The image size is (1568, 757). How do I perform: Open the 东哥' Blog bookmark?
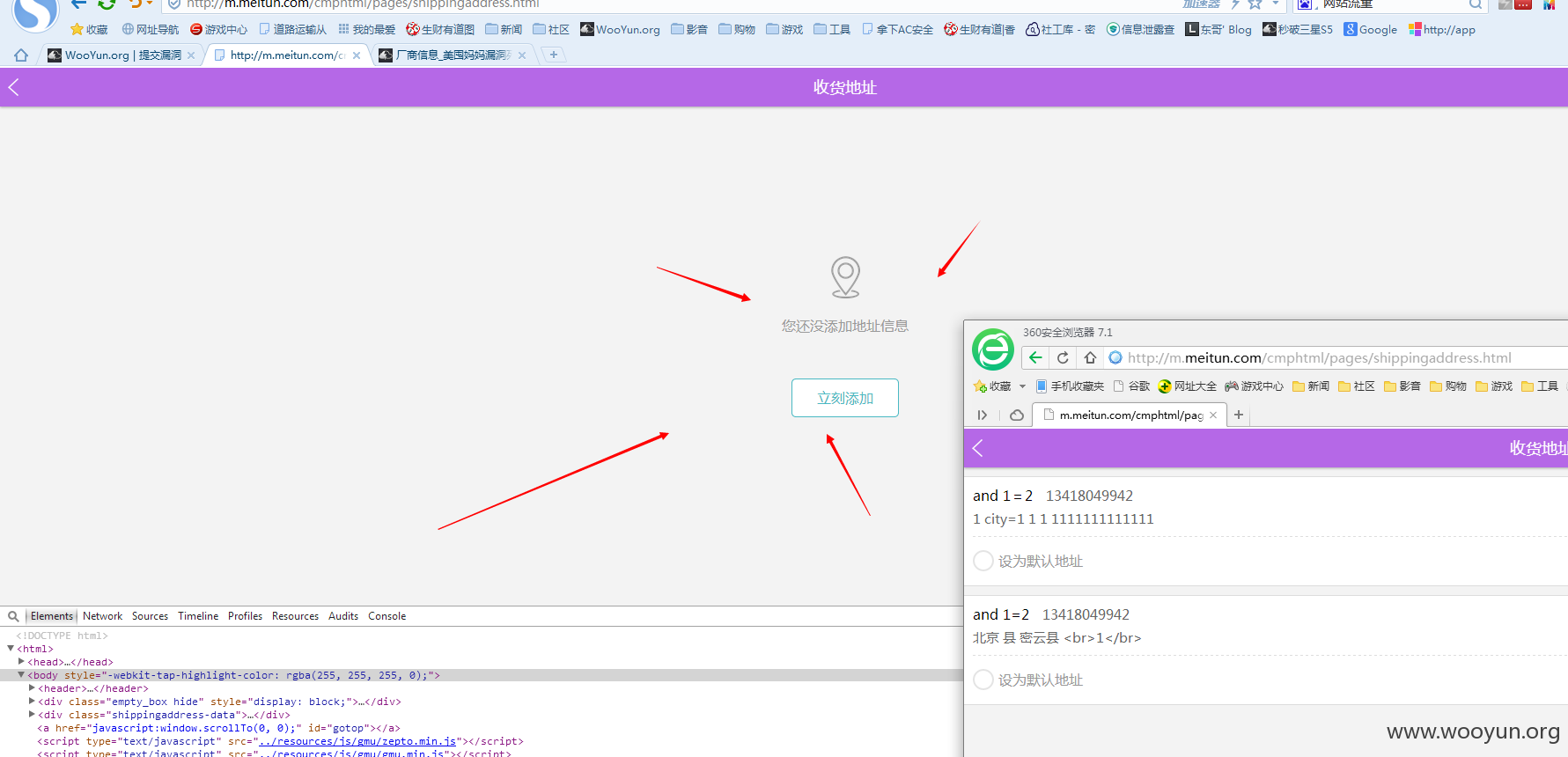click(1218, 30)
